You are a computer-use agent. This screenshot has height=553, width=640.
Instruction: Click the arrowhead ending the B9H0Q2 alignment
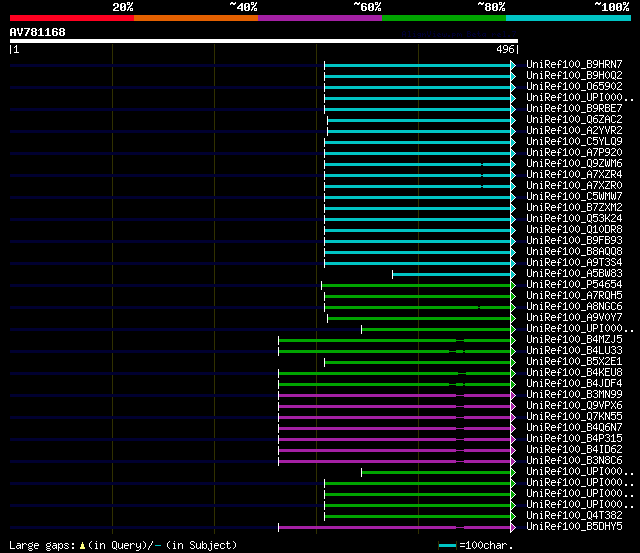click(513, 76)
